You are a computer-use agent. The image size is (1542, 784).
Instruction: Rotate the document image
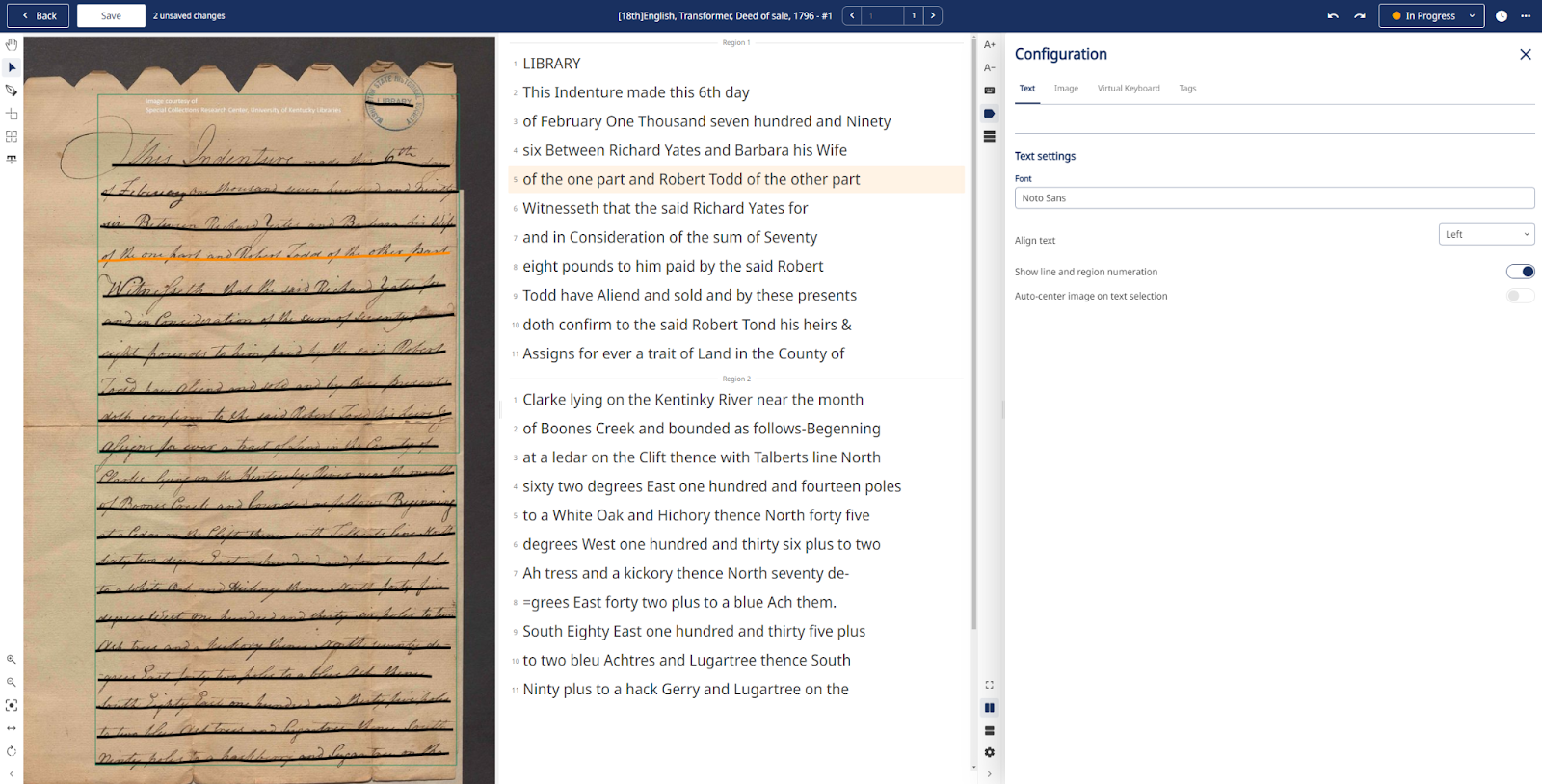pos(12,751)
